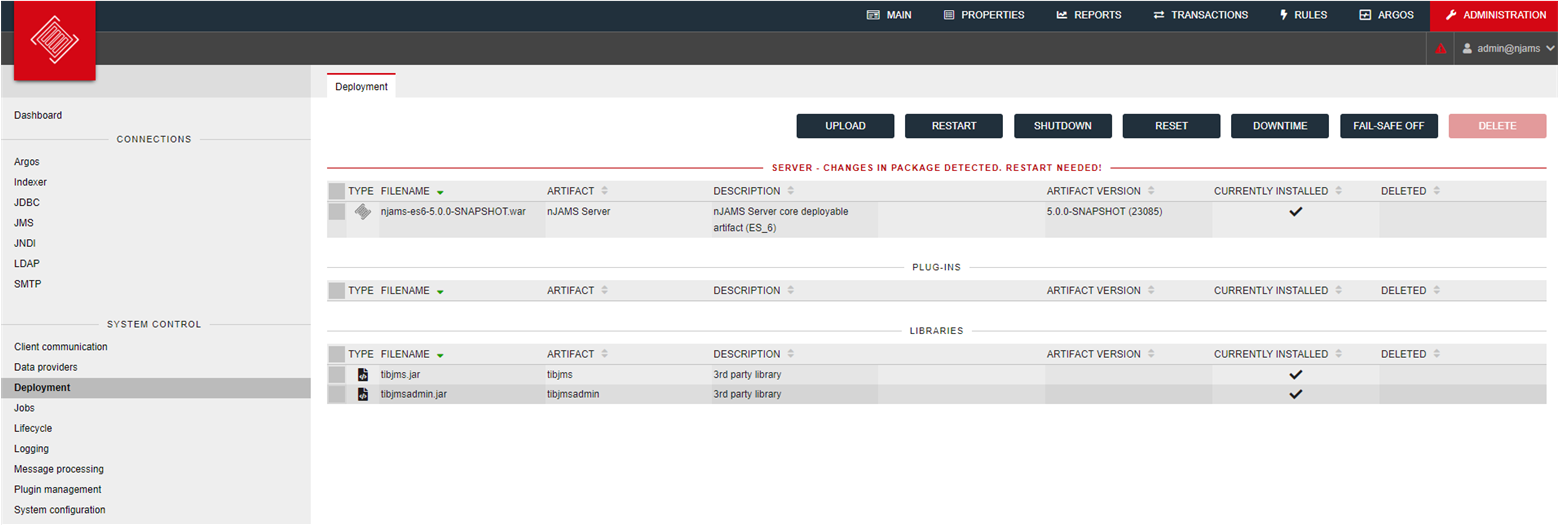Open Jobs page
Screen dimensions: 1559x526
click(24, 408)
